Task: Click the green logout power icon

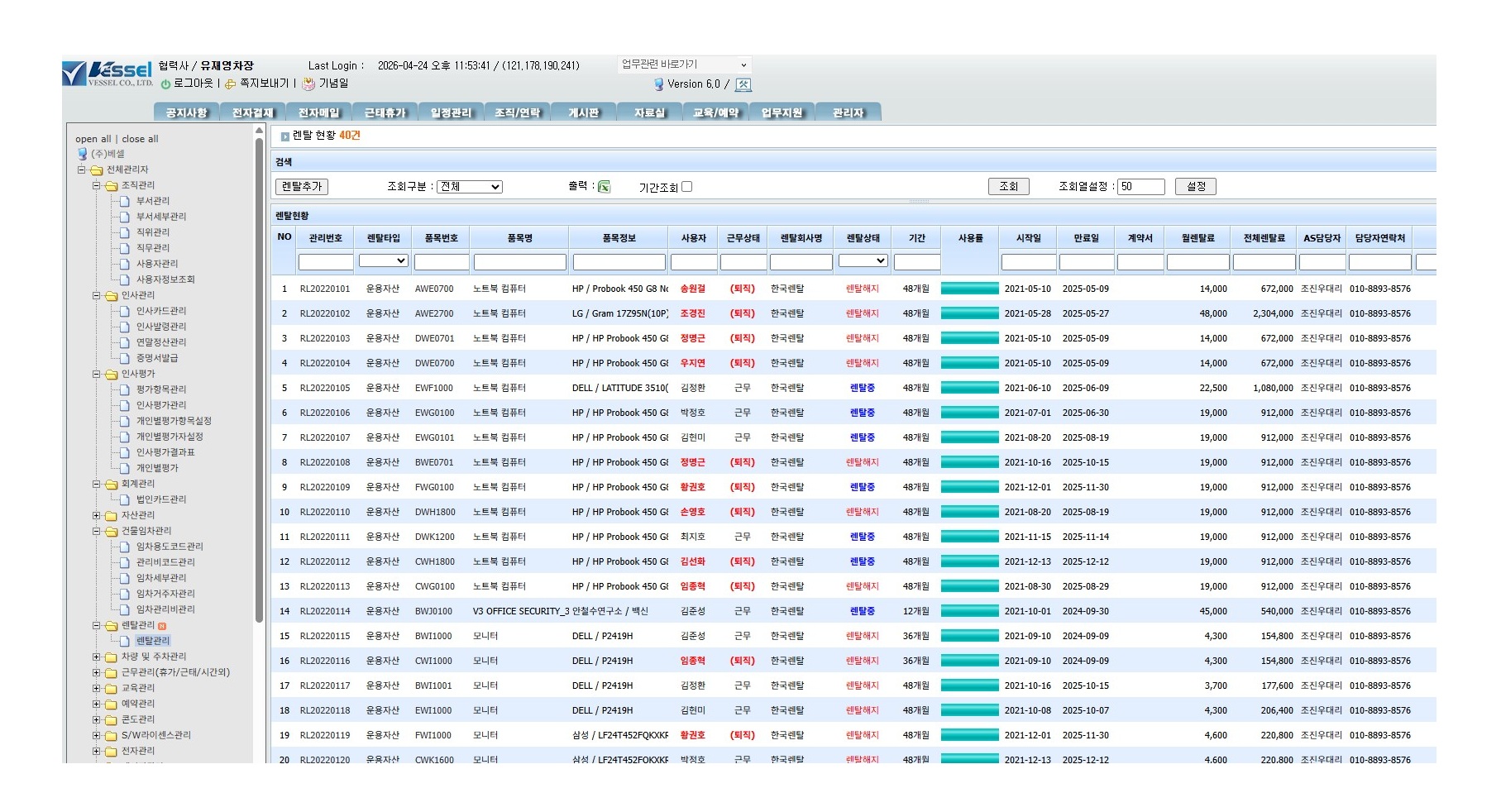Action: coord(165,84)
